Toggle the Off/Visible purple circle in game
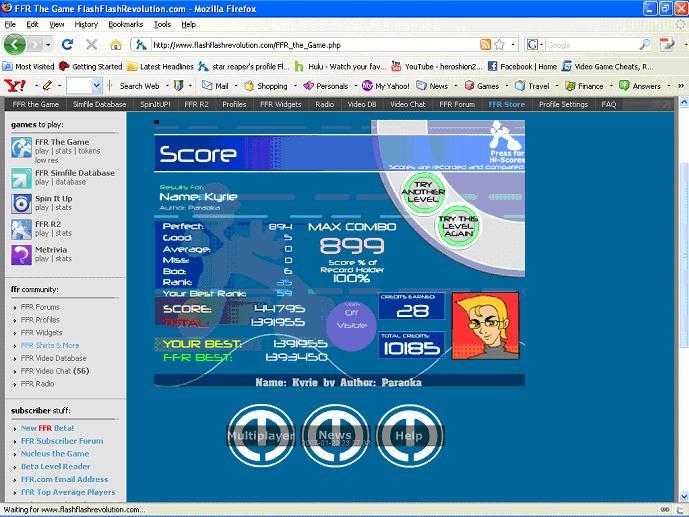This screenshot has width=689, height=517. (351, 325)
